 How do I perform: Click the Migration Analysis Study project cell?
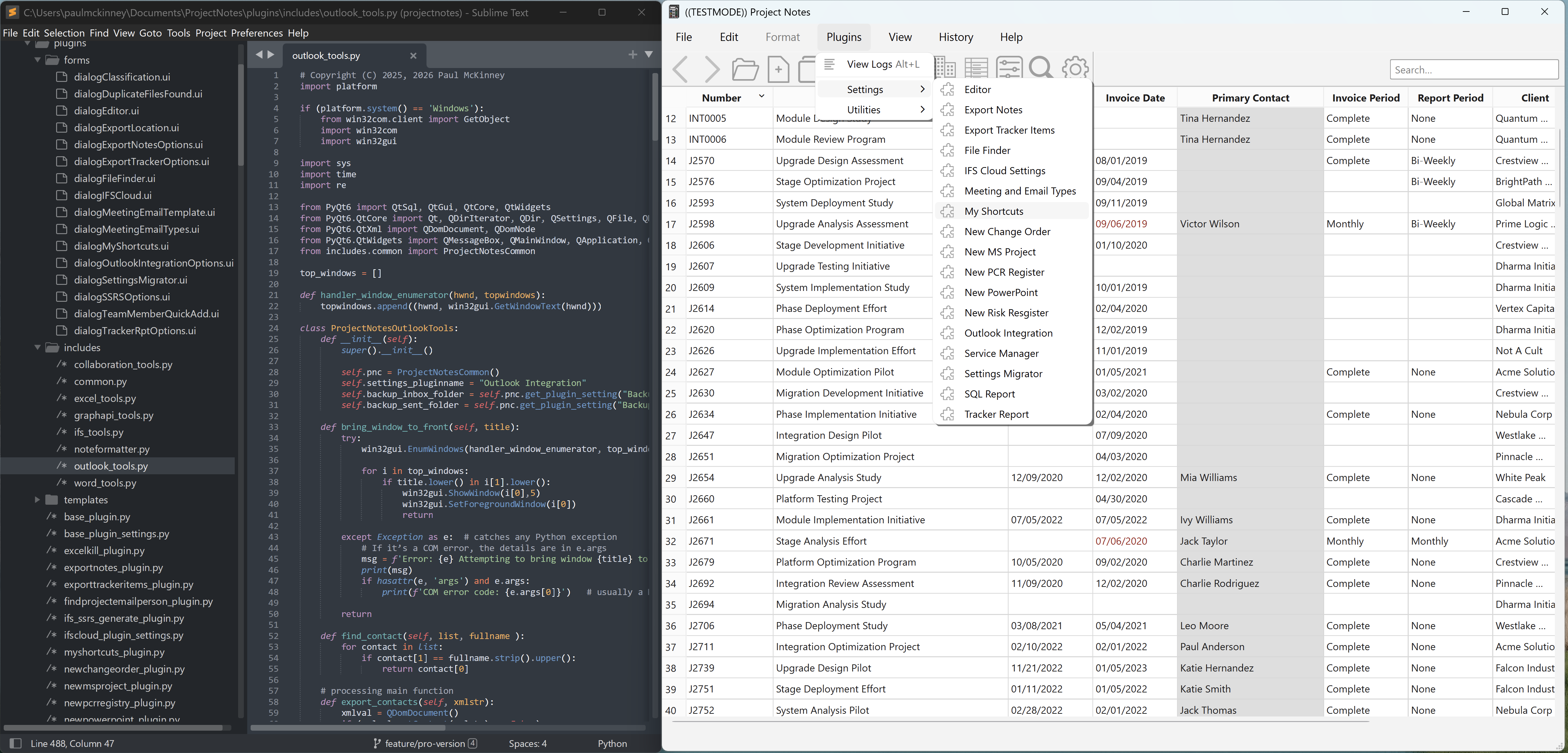890,604
